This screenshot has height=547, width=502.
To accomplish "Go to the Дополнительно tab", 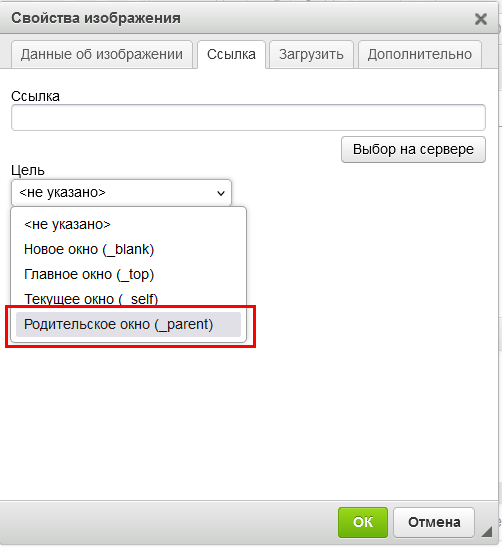I will [420, 54].
